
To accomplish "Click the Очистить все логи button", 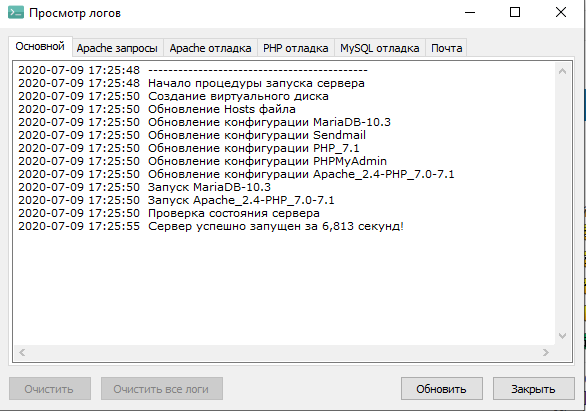I will pos(161,389).
